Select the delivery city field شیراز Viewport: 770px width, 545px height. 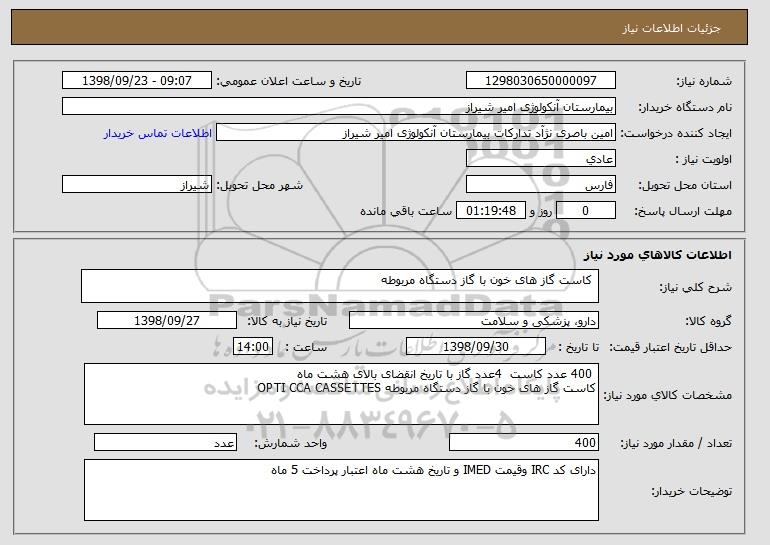(137, 185)
